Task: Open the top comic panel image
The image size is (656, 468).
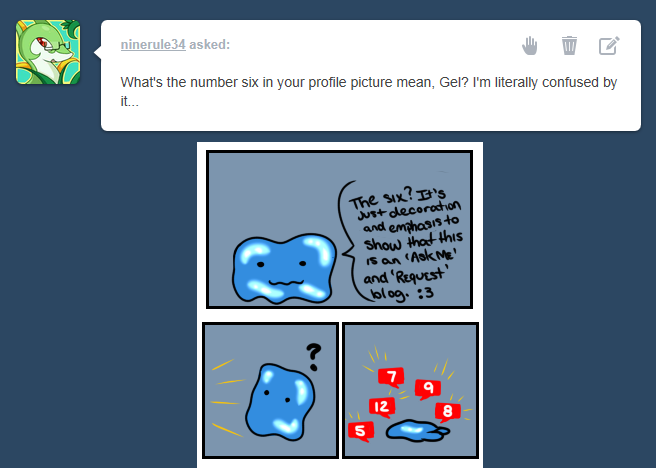Action: click(x=339, y=229)
